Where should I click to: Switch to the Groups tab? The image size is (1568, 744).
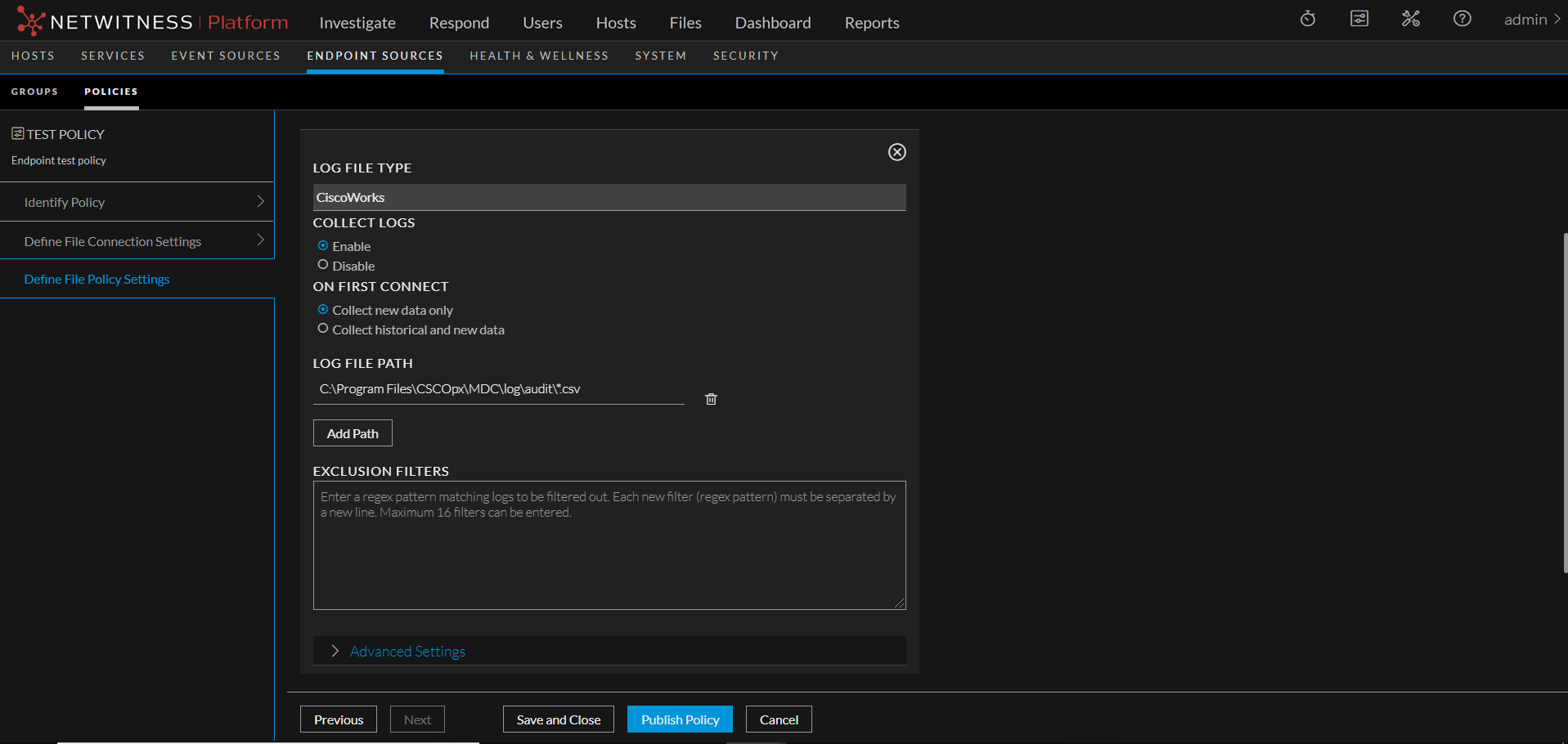34,92
